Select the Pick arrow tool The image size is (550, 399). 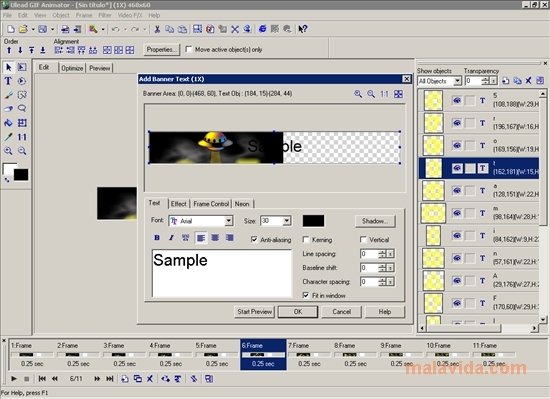click(x=8, y=67)
